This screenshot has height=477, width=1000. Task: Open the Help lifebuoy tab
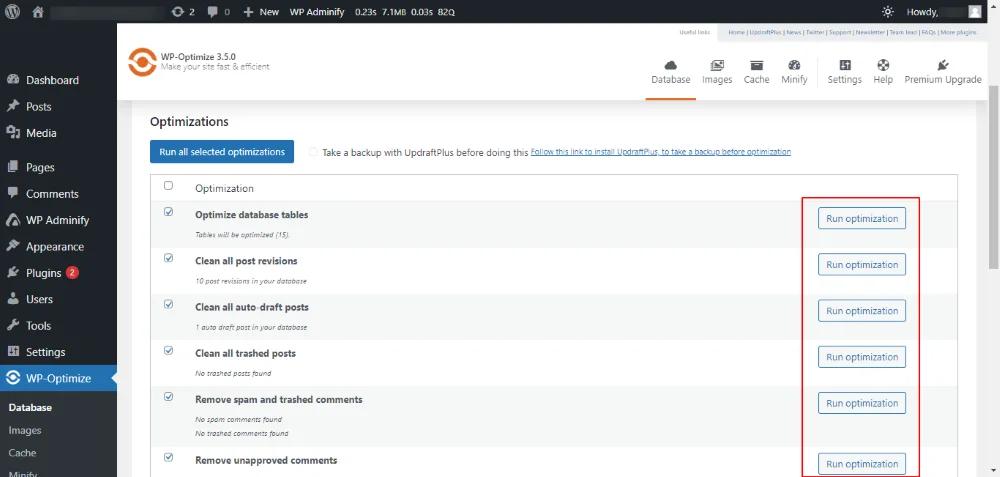pyautogui.click(x=883, y=72)
